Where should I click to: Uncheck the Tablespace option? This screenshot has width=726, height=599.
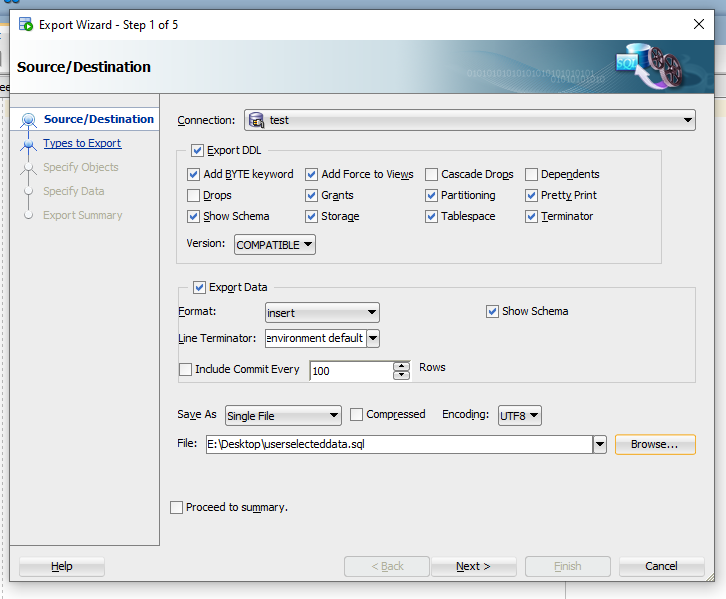431,216
